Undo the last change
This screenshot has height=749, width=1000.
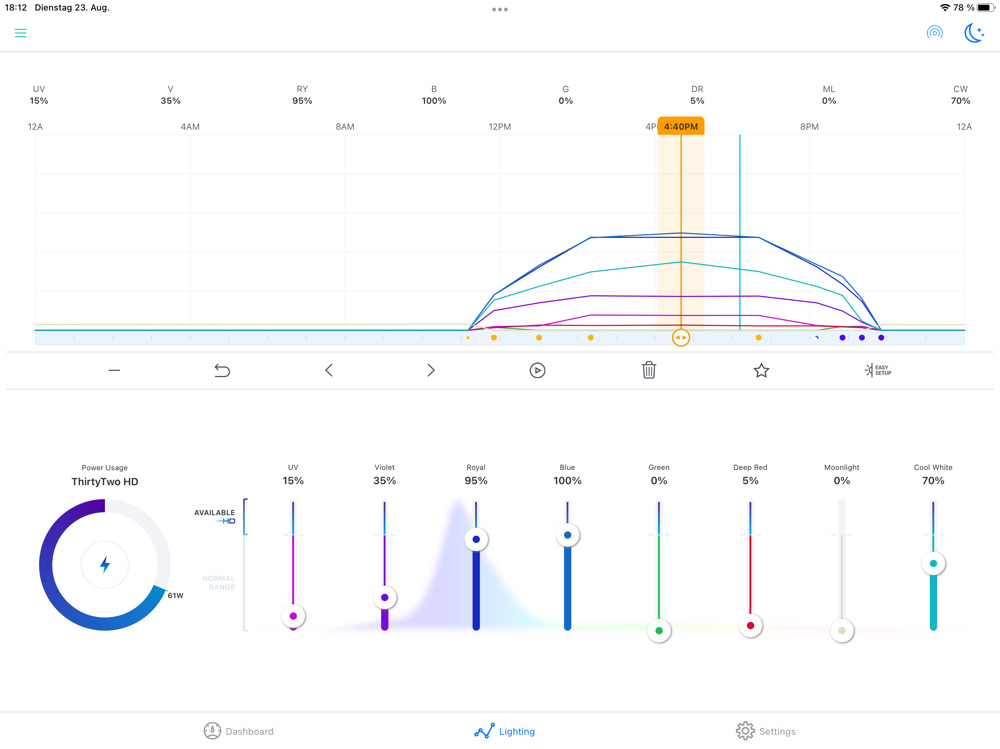point(222,370)
